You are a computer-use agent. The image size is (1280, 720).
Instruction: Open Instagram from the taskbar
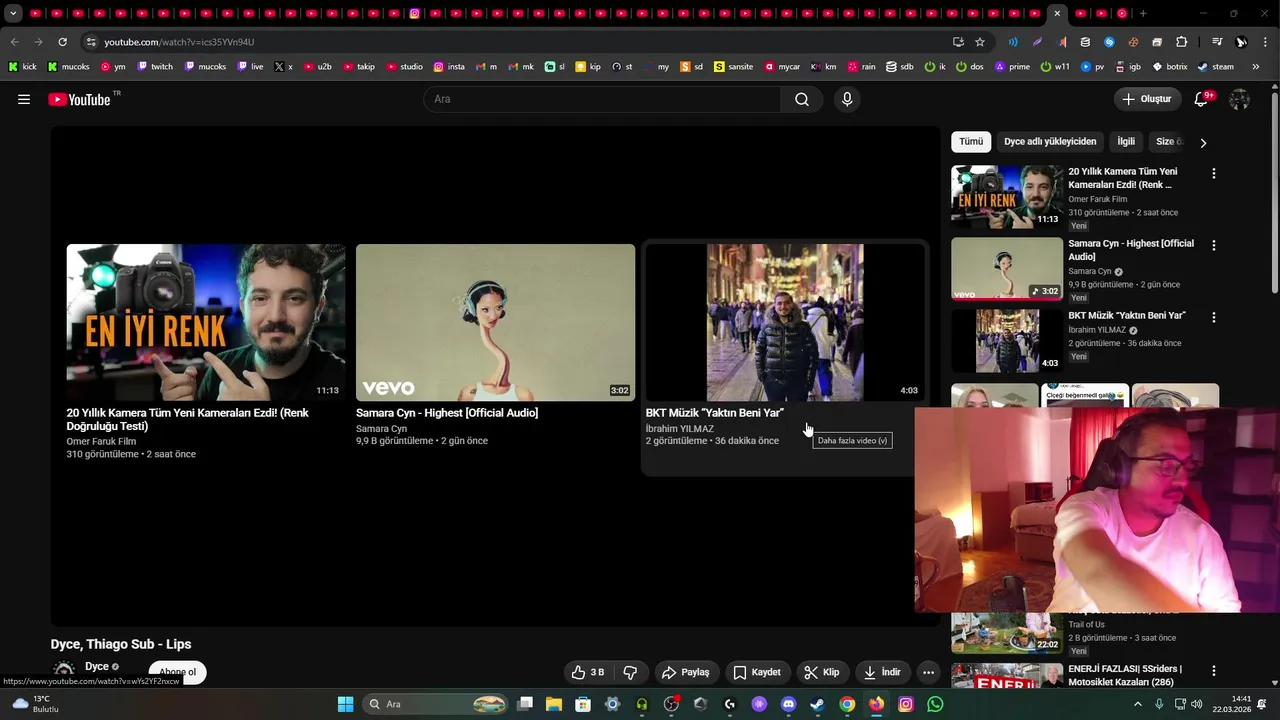pyautogui.click(x=906, y=704)
